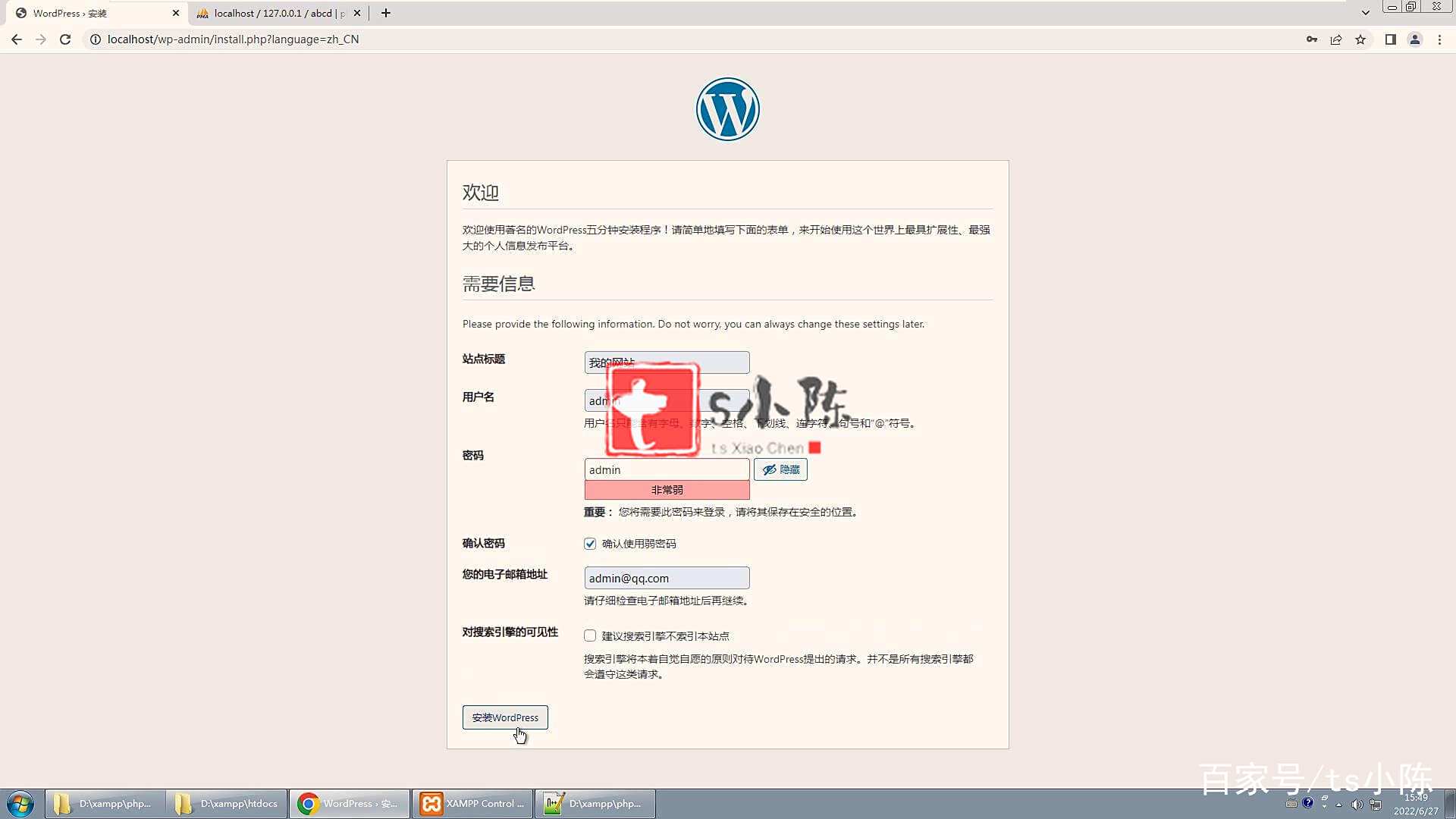Click the WordPress logo
1456x819 pixels.
(x=728, y=109)
